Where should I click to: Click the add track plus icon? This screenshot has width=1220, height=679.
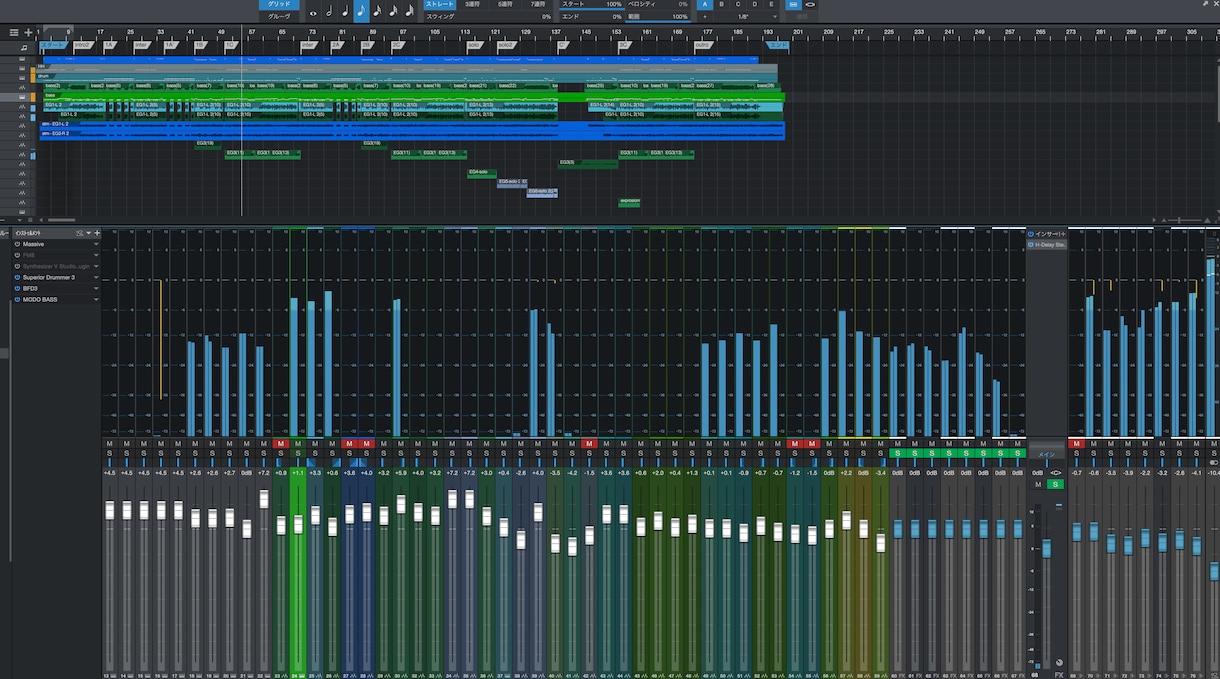(x=28, y=33)
